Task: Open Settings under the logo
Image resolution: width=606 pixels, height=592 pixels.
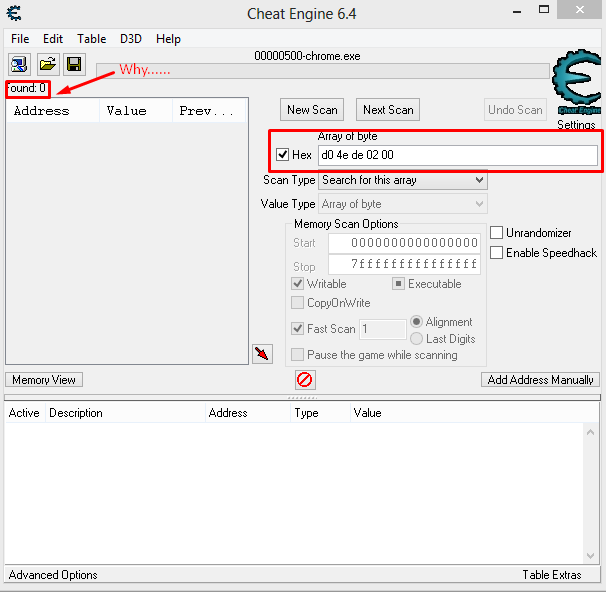Action: pos(576,124)
